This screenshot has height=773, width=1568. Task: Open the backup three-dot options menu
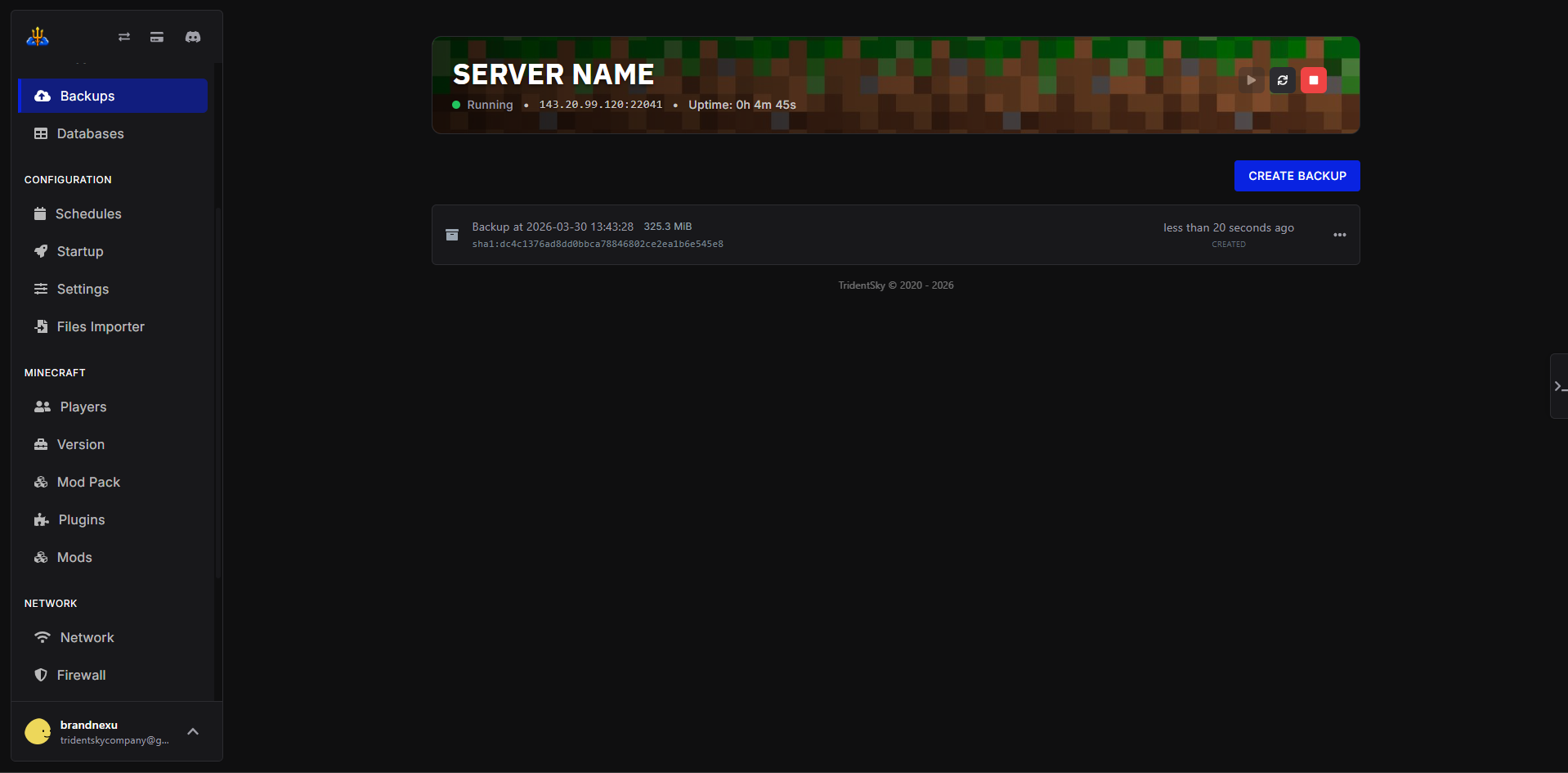pos(1339,235)
